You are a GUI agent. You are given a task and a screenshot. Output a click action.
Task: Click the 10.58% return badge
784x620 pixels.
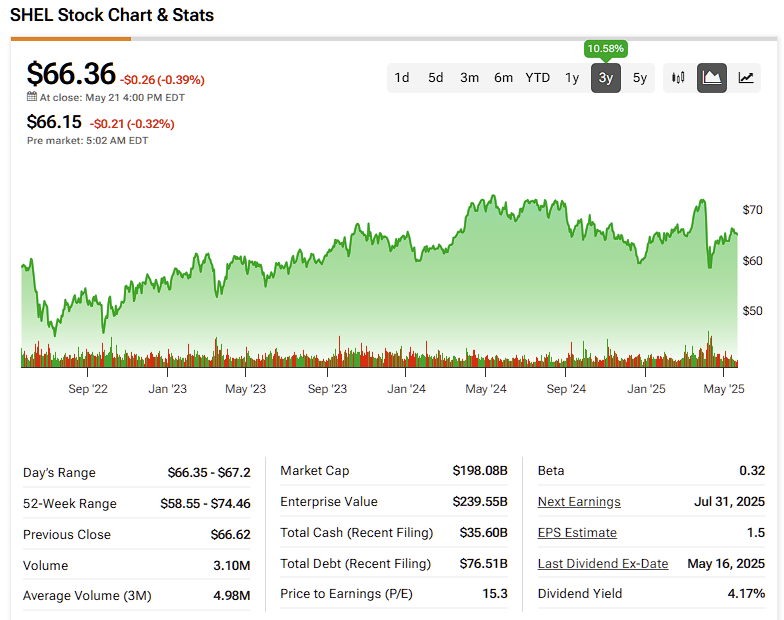point(606,48)
